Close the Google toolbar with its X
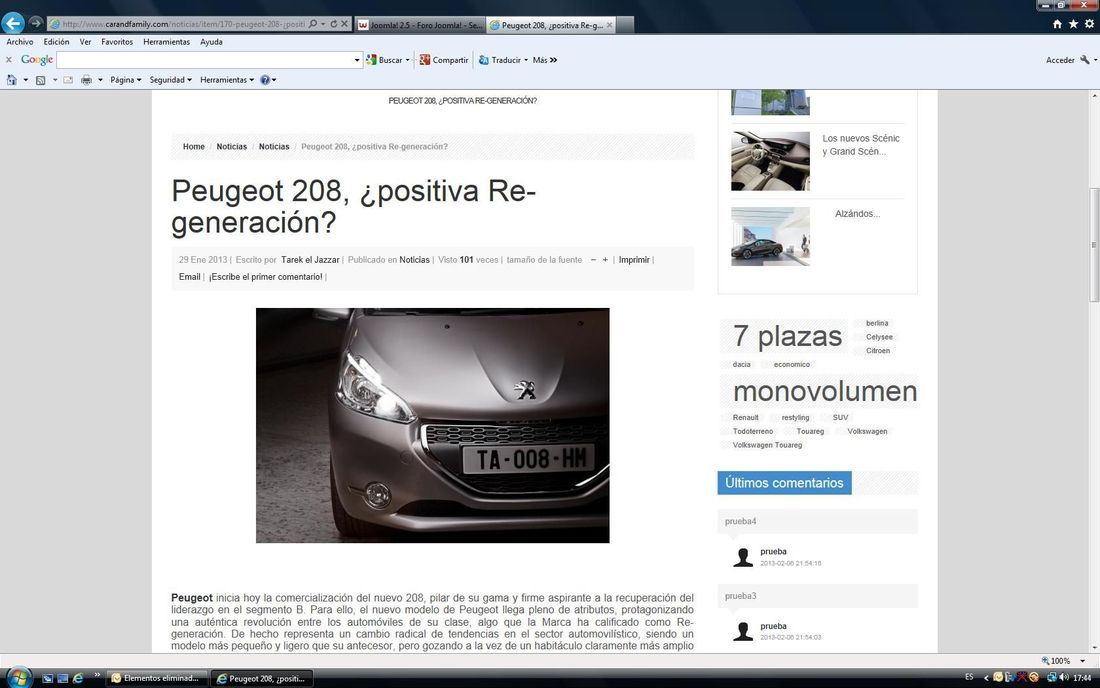This screenshot has height=688, width=1100. pos(9,60)
